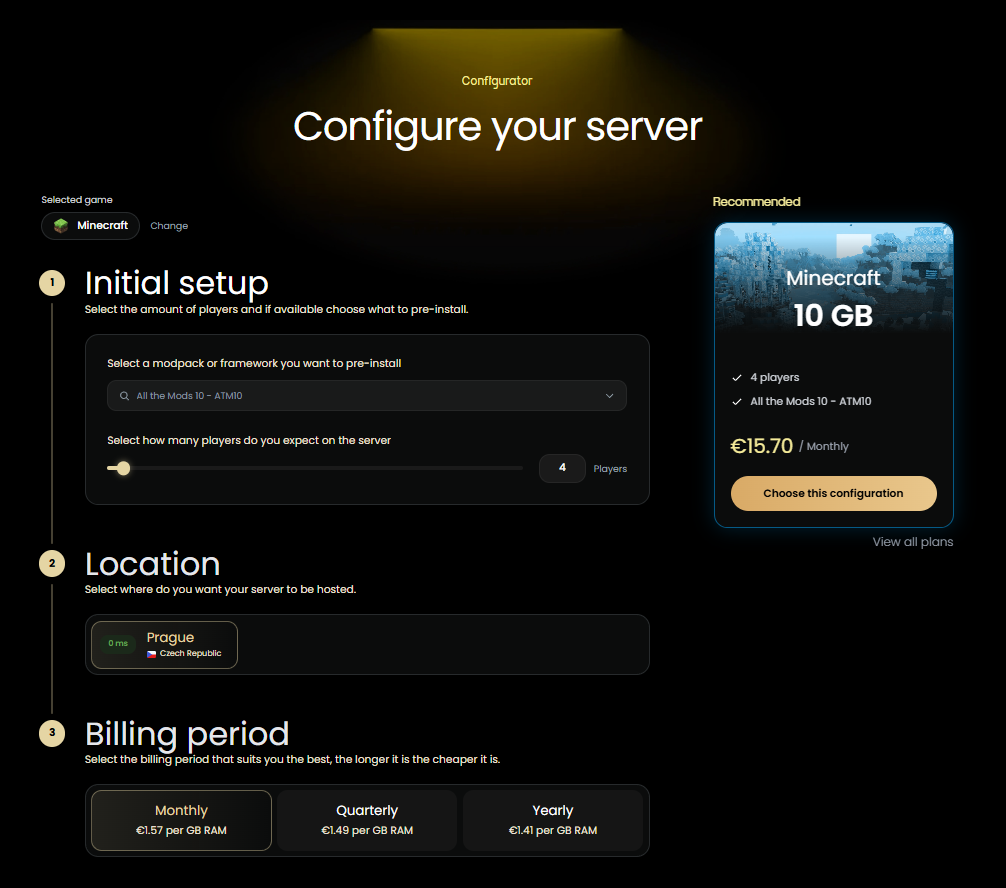The image size is (1006, 888).
Task: Click the Recommended heading
Action: point(756,201)
